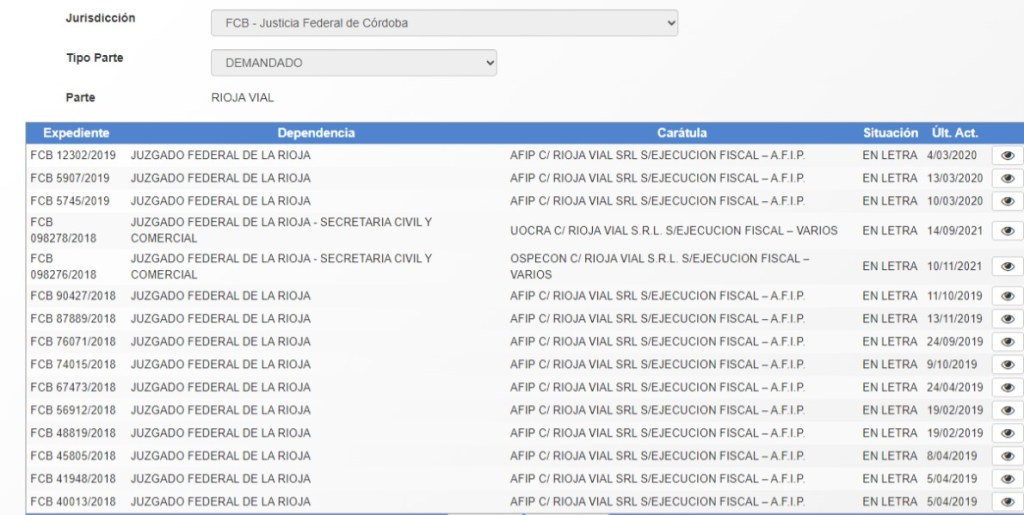Select expediente FCB 12302/2019

73,155
